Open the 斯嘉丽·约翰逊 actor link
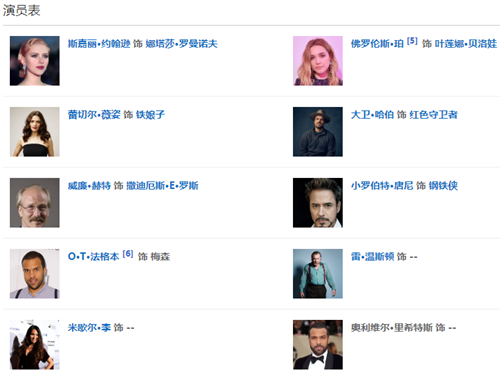Image resolution: width=500 pixels, height=379 pixels. (99, 44)
